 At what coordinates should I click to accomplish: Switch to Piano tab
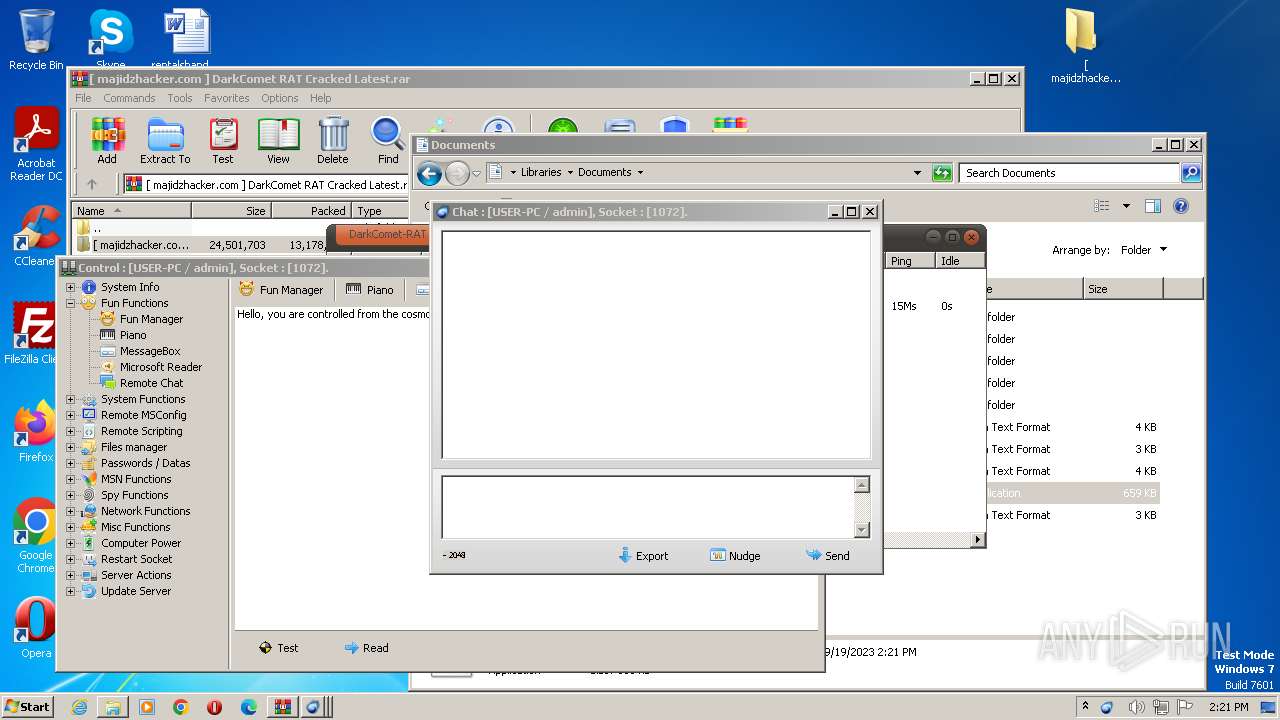tap(370, 290)
